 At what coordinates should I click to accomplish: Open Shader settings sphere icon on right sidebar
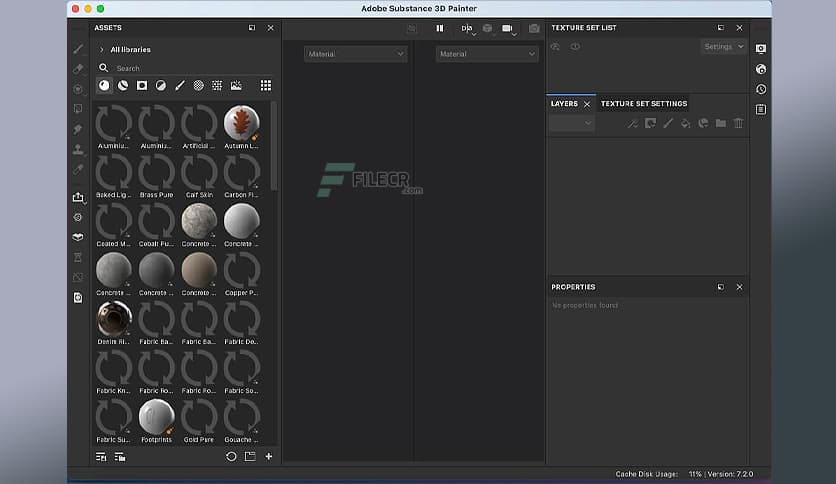[761, 69]
